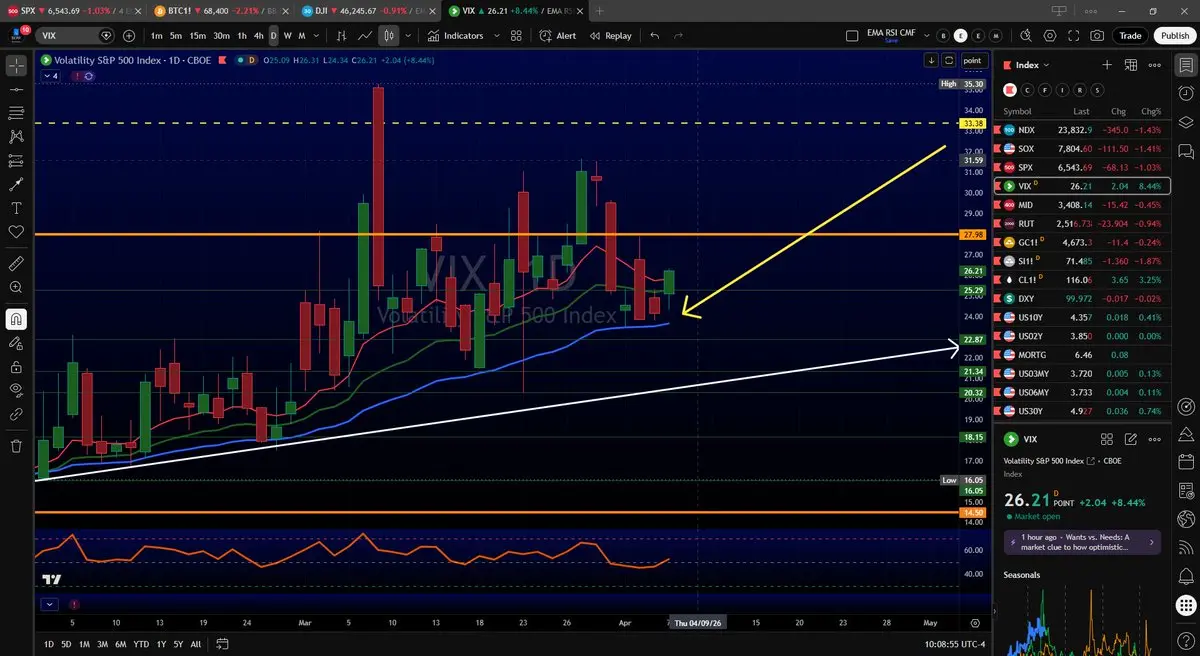Open the heart icon tools in left toolbar

[16, 232]
